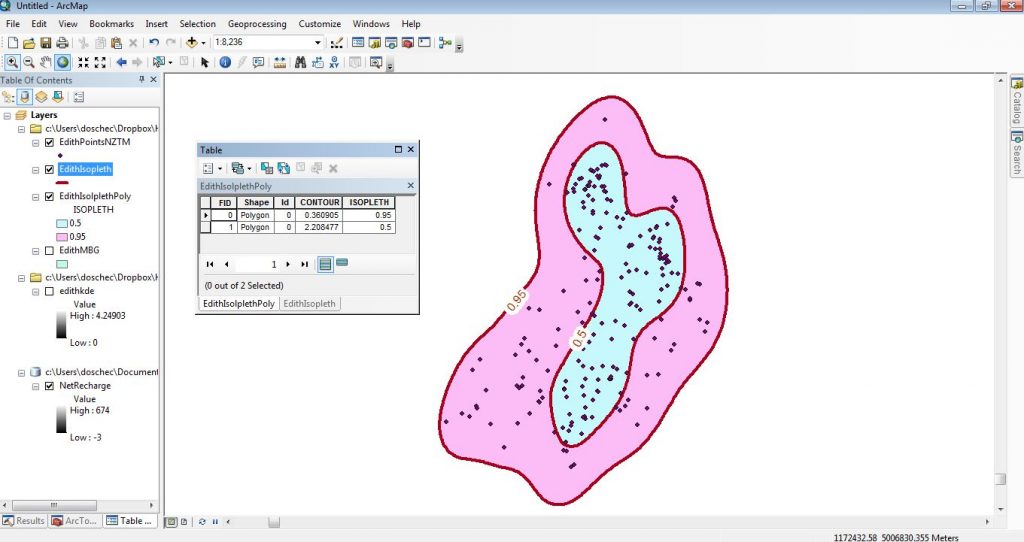
Task: Click the EdithMBG green symbol swatch
Action: [x=62, y=264]
